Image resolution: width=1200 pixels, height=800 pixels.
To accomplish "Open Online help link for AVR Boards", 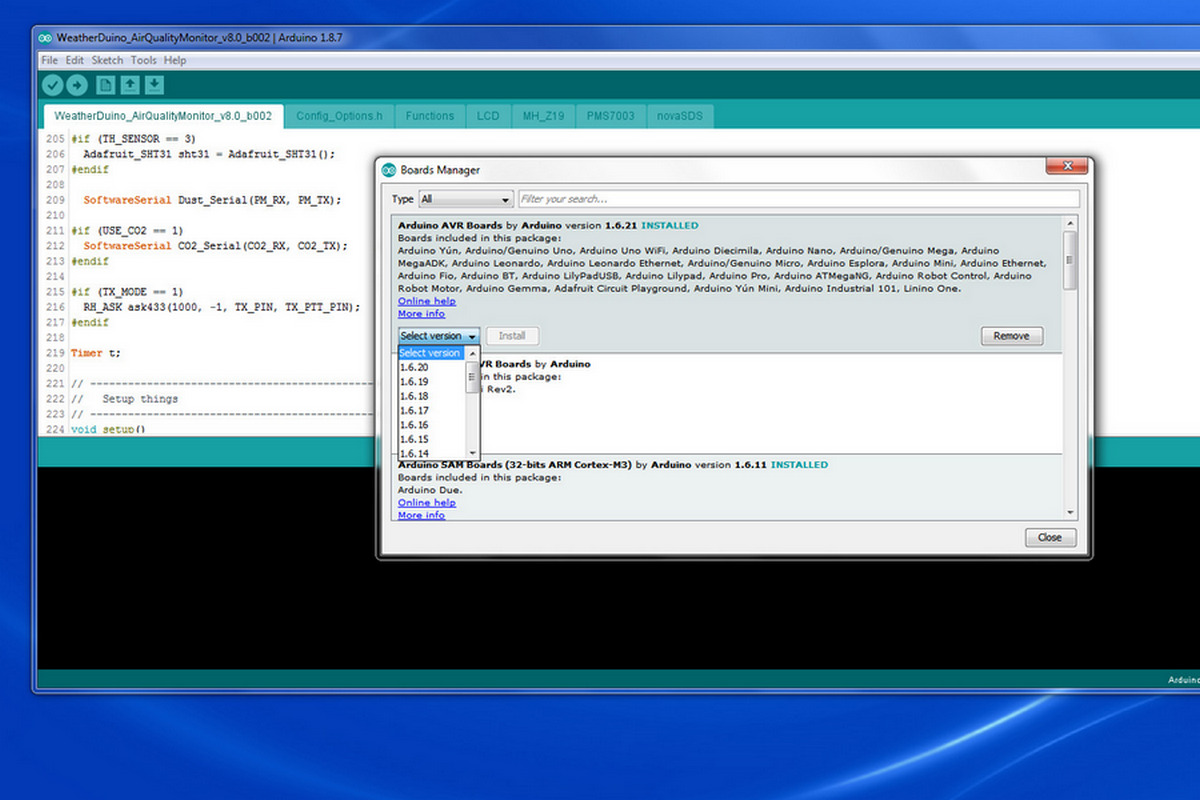I will tap(427, 301).
